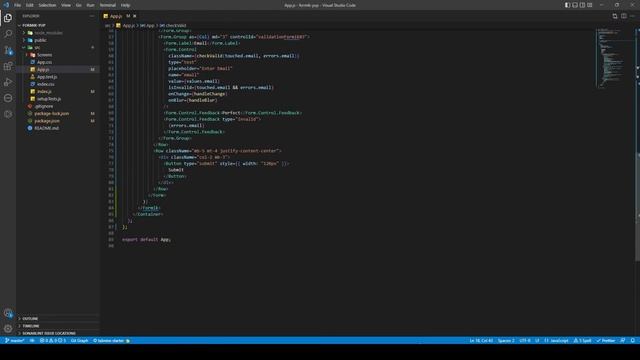This screenshot has height=360, width=640.
Task: Open index.js in the explorer
Action: point(57,91)
